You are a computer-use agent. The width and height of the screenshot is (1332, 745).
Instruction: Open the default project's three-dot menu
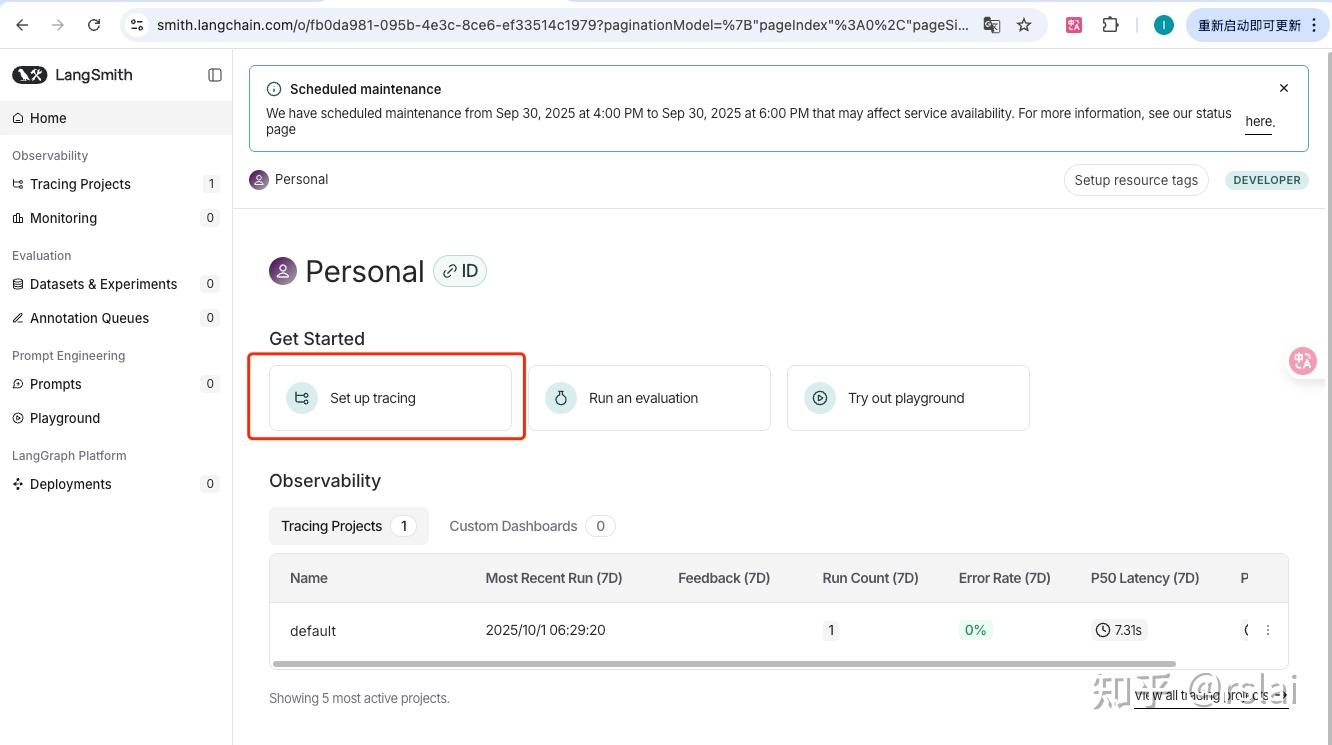1268,630
